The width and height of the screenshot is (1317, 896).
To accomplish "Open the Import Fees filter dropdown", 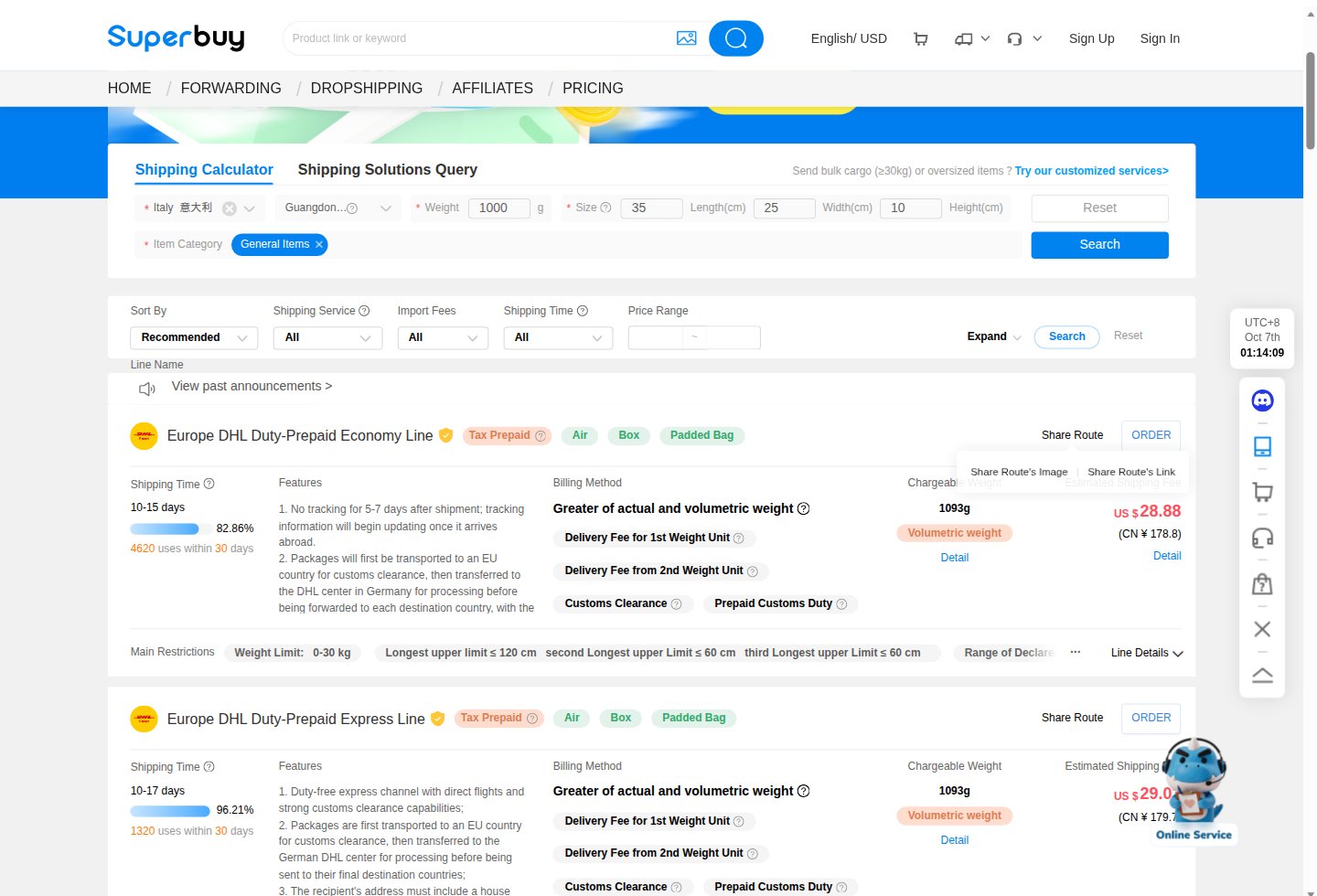I will coord(444,337).
